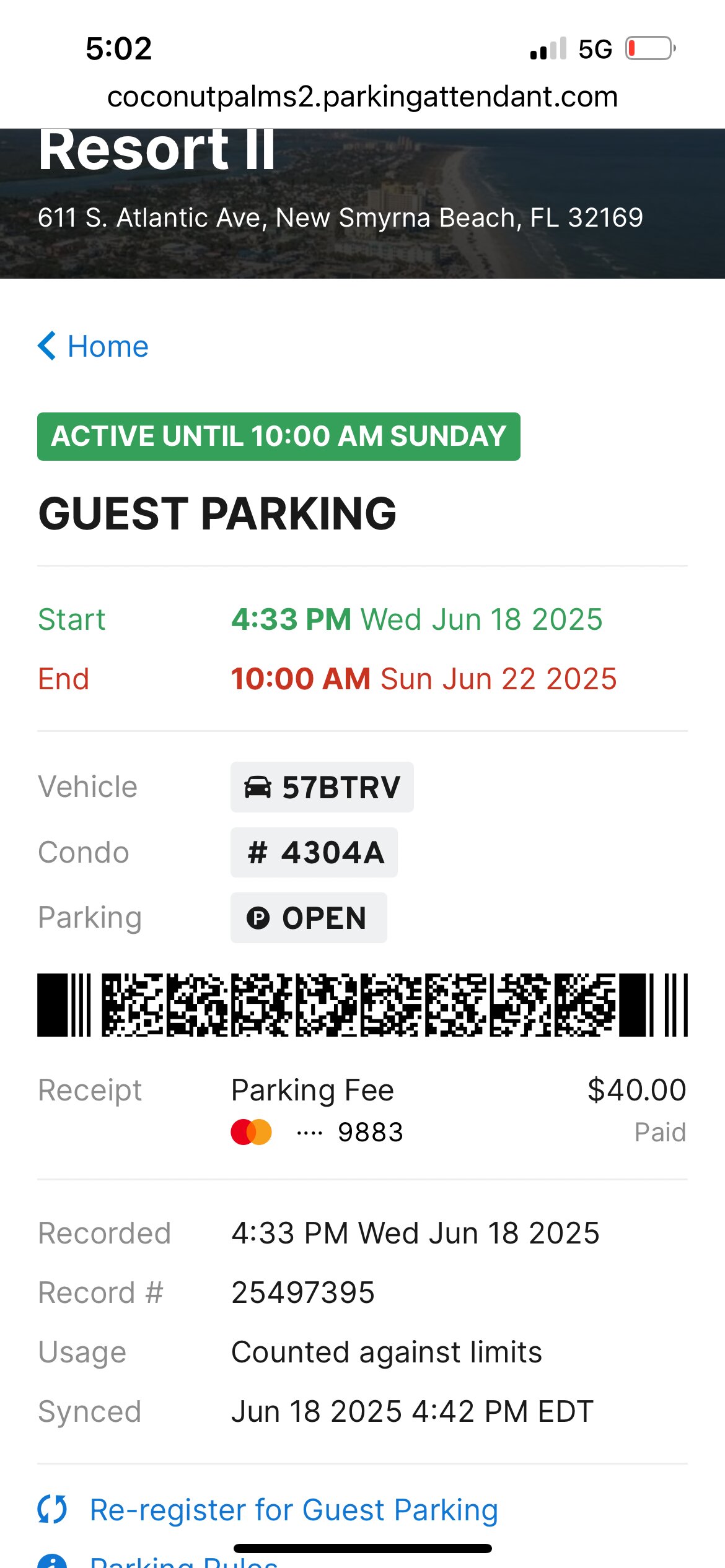Tap the Active Until 10:00 AM Sunday banner
The height and width of the screenshot is (1568, 725).
pyautogui.click(x=279, y=437)
